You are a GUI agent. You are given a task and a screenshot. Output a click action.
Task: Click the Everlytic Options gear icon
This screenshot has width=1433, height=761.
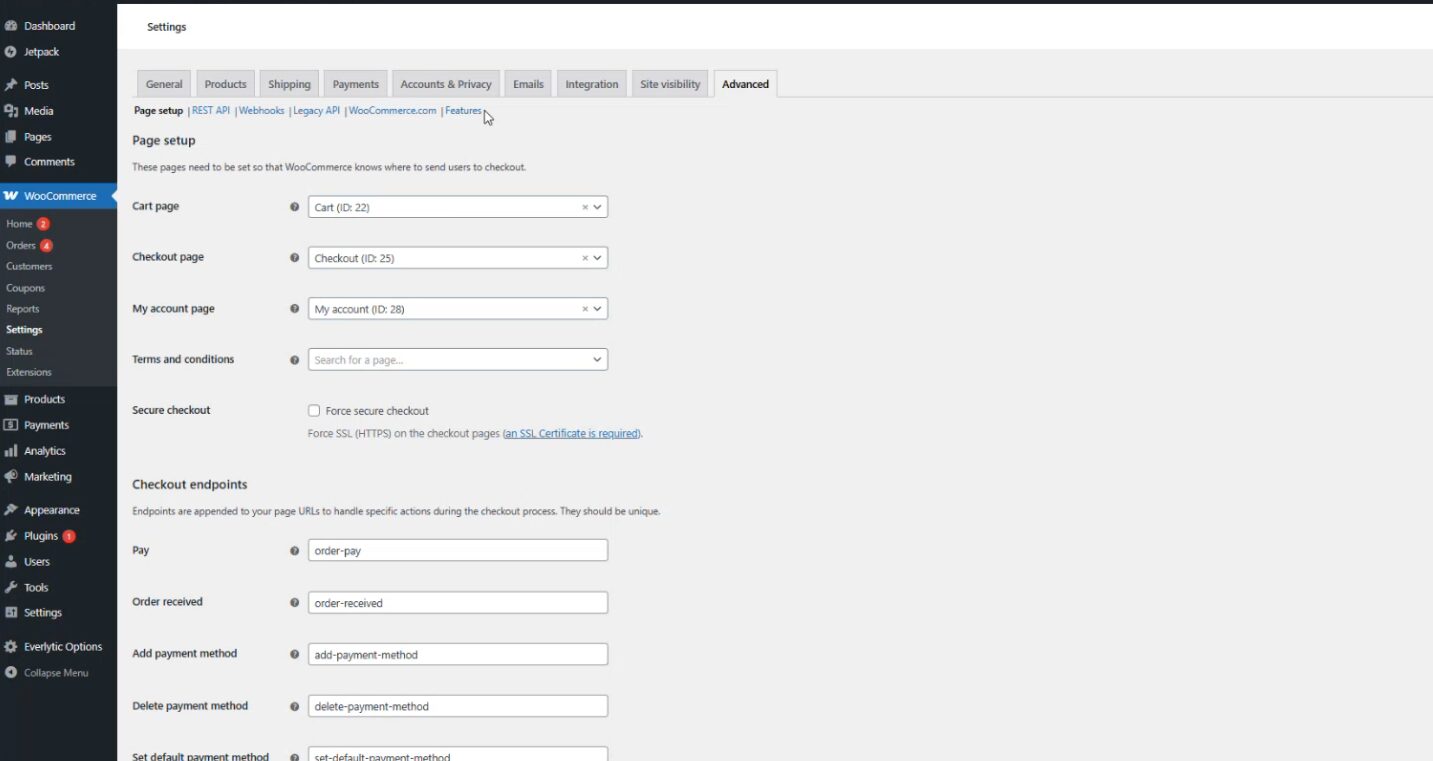pyautogui.click(x=11, y=647)
